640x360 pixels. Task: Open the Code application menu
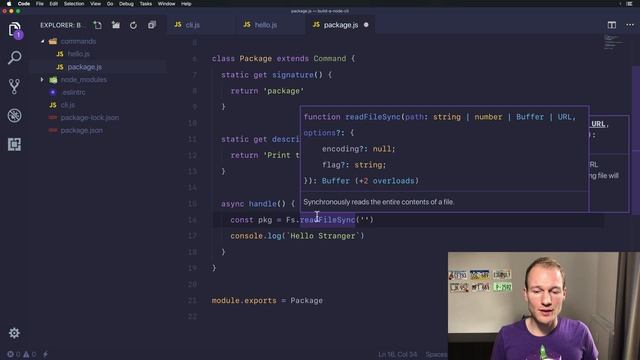coord(24,4)
